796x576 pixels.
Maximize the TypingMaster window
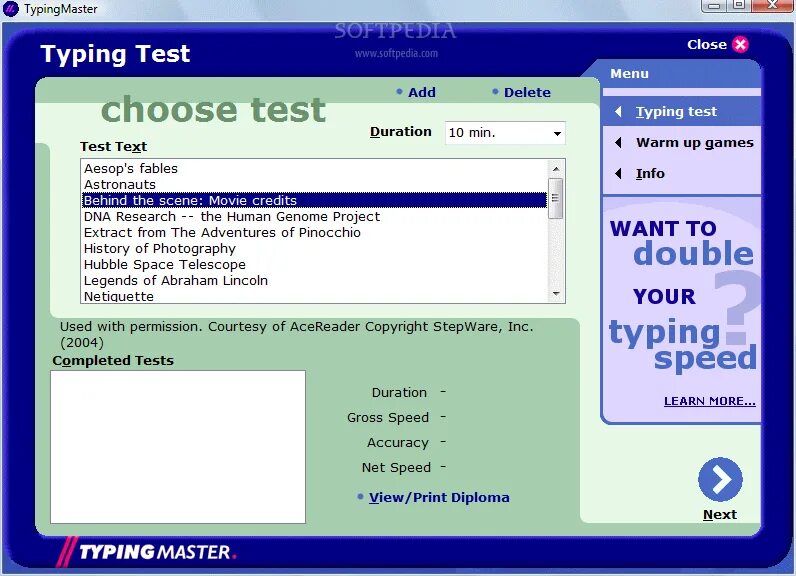[x=739, y=6]
